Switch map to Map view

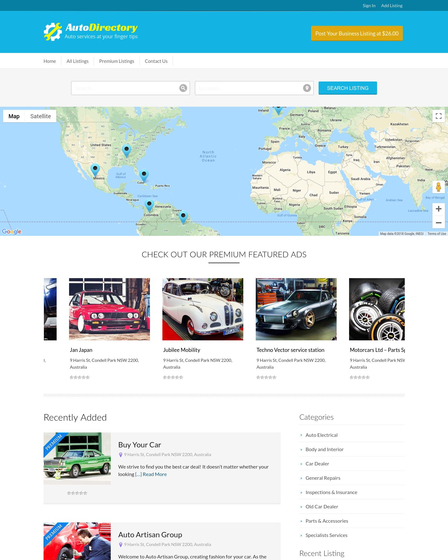14,116
